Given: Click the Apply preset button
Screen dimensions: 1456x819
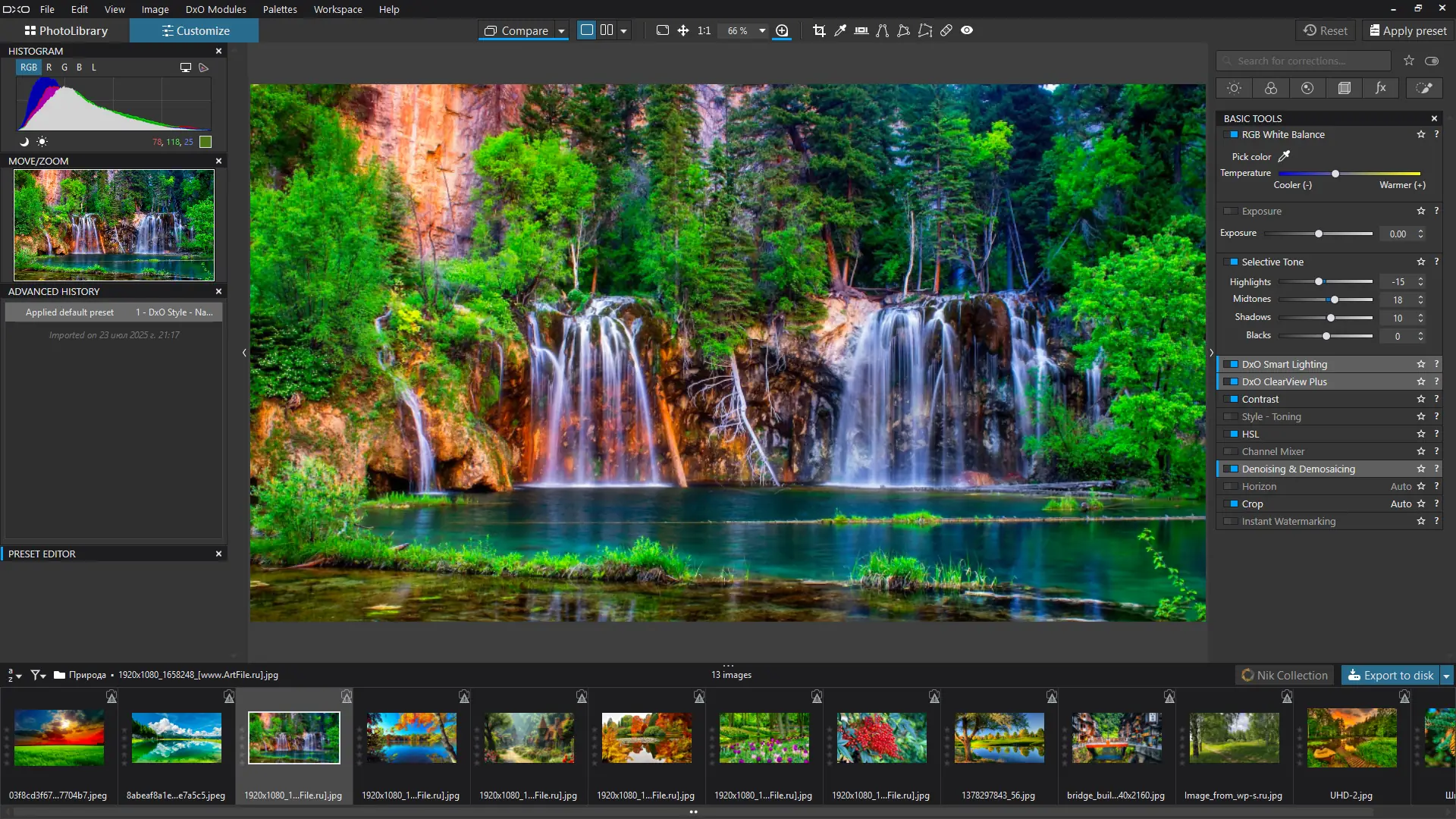Looking at the screenshot, I should [1408, 31].
